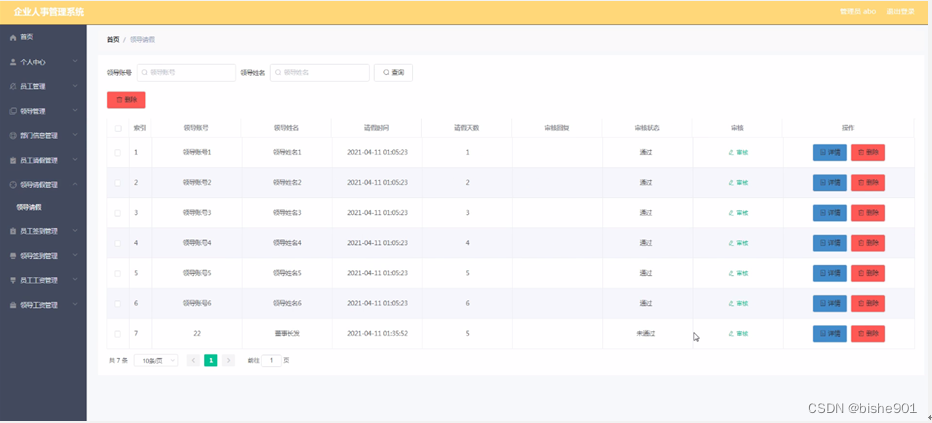Viewport: 932px width, 423px height.
Task: Expand 领导签到管理 using its chevron
Action: click(x=75, y=255)
